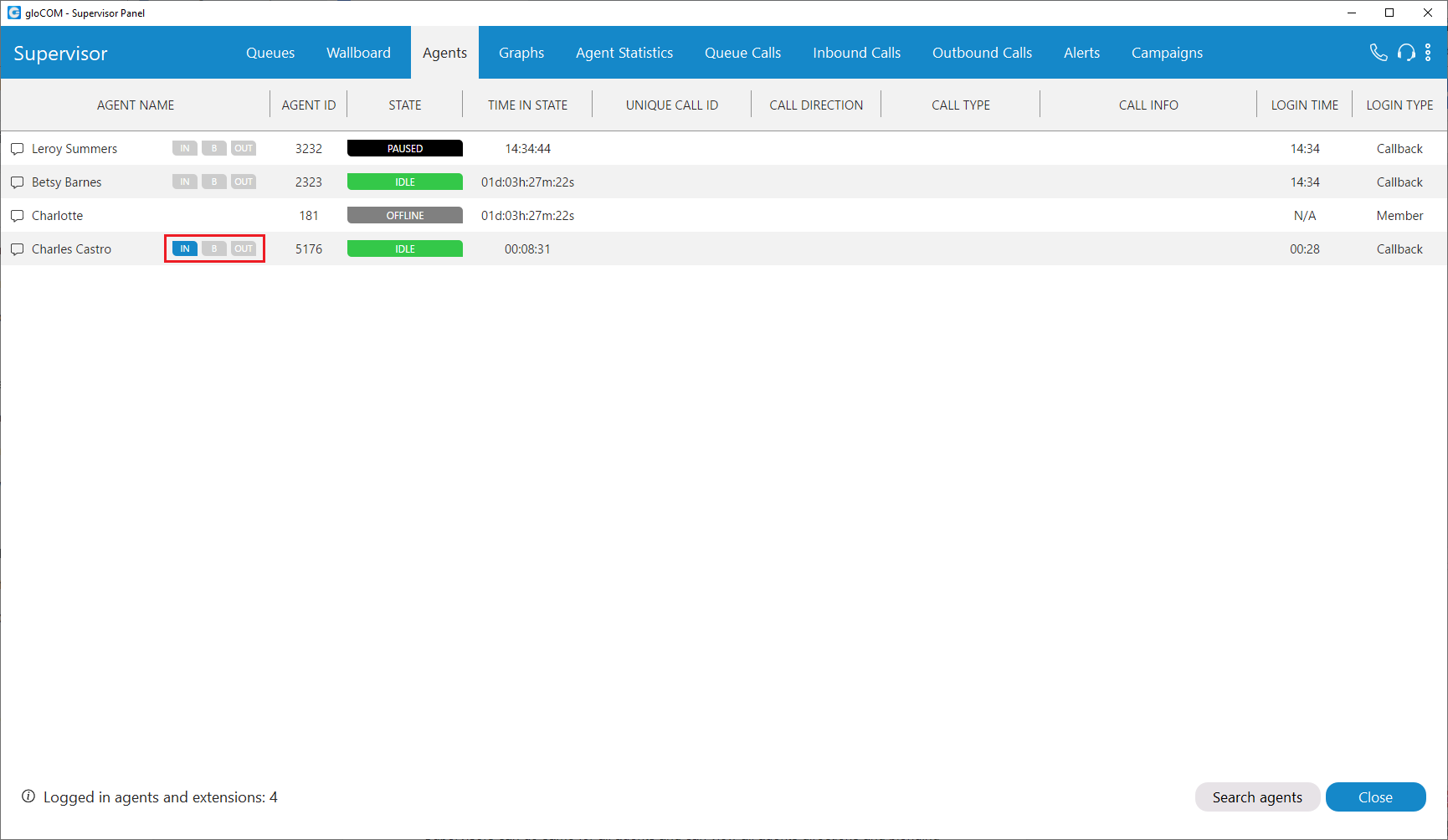
Task: Click chat icon beside Betsy Barnes
Action: tap(17, 182)
